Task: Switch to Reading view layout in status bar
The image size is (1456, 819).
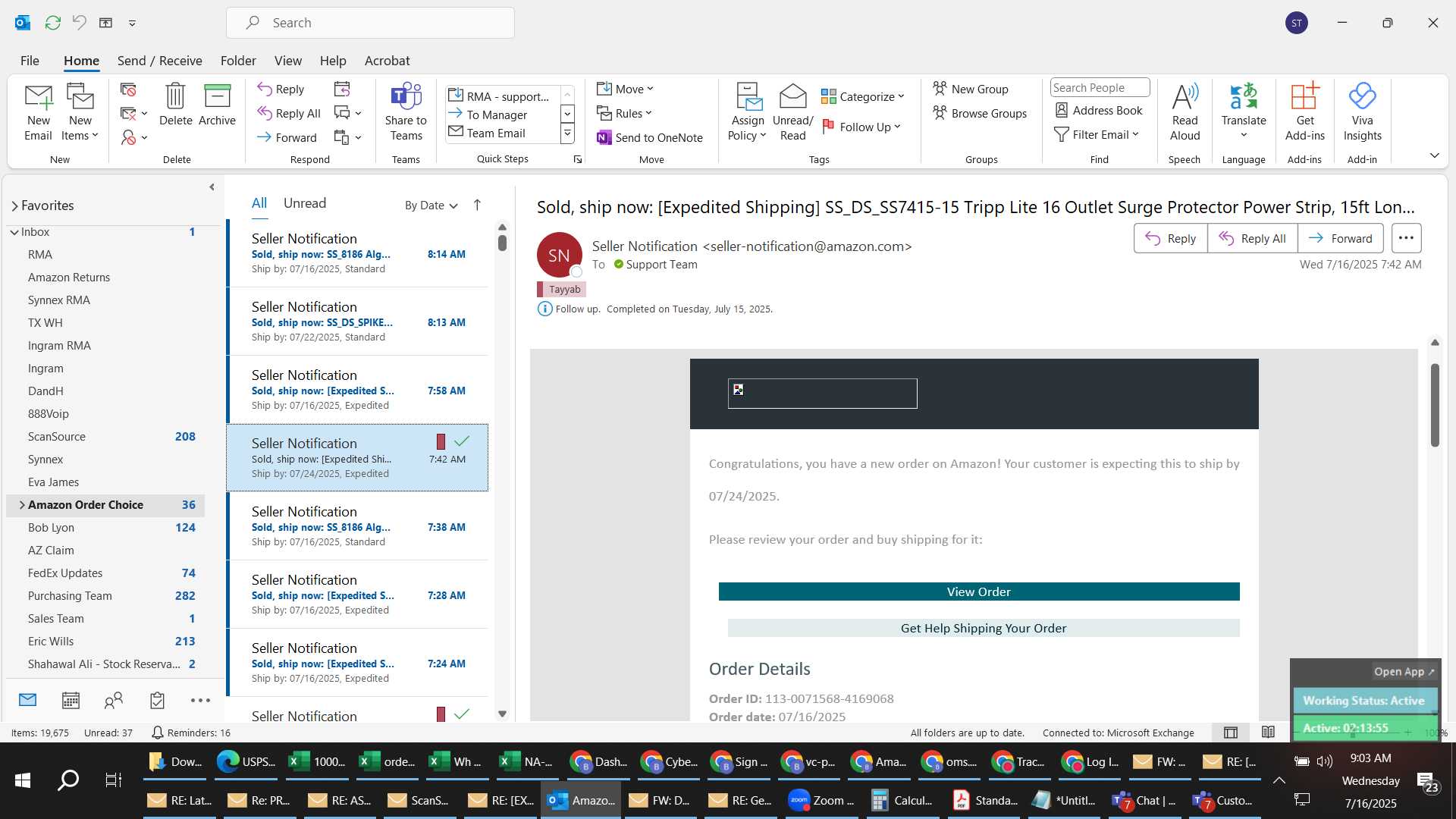Action: point(1268,733)
